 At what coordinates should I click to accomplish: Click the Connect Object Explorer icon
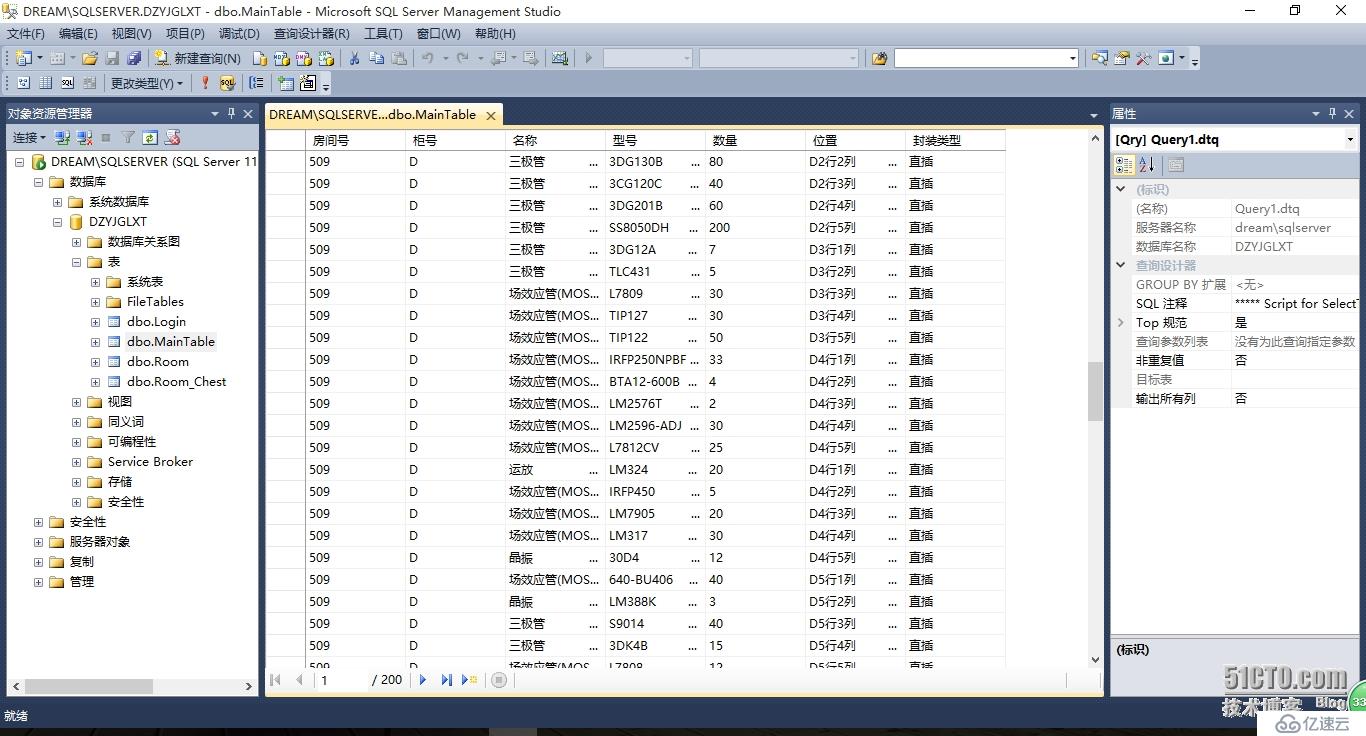click(x=63, y=137)
